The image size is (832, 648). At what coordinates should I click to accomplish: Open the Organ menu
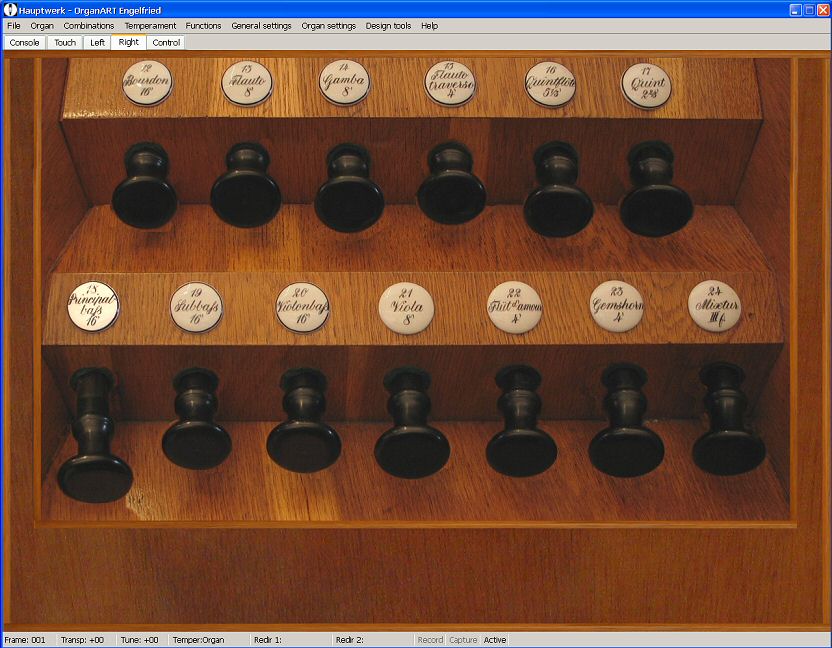coord(42,26)
